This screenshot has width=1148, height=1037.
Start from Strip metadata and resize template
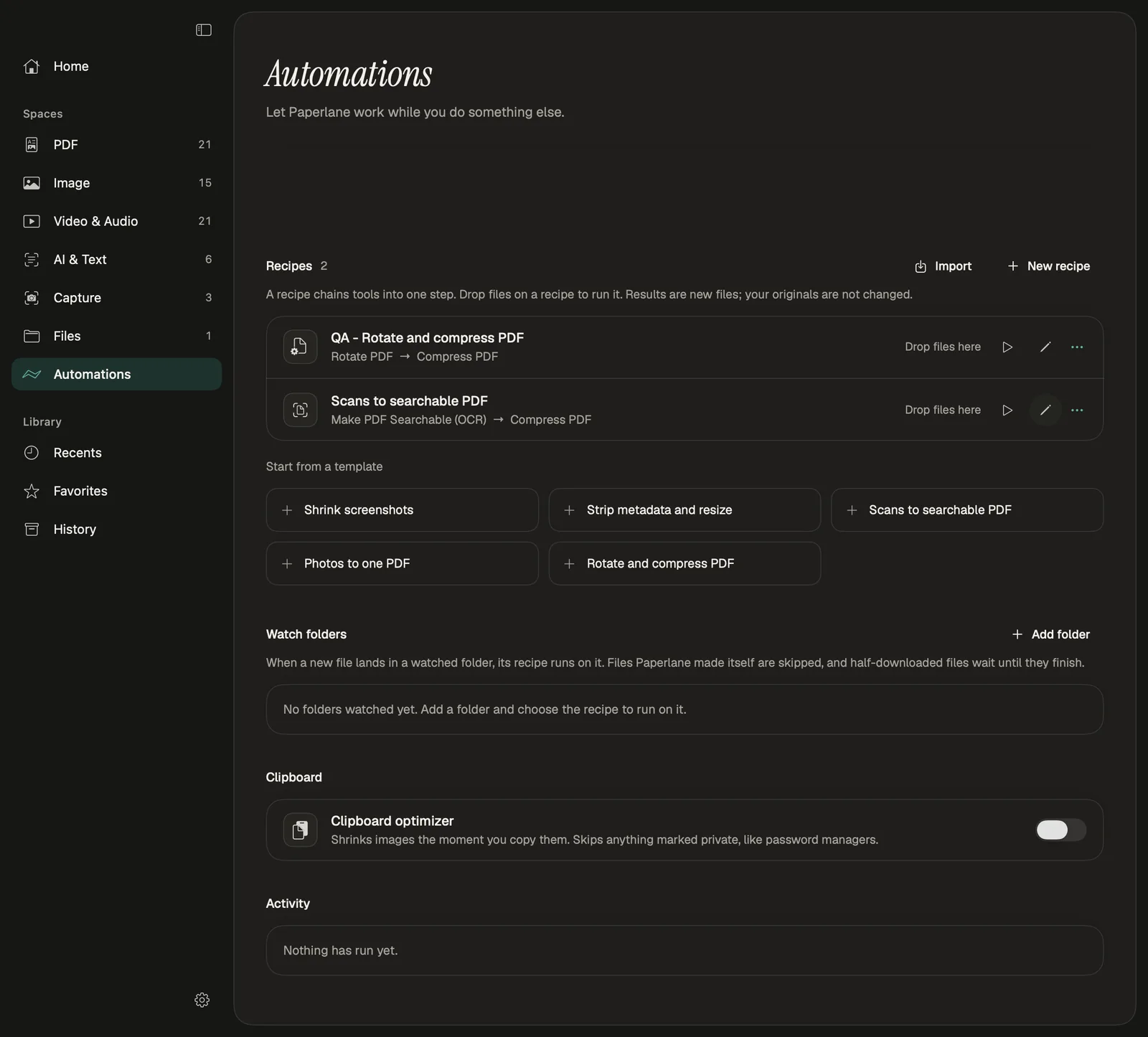684,510
